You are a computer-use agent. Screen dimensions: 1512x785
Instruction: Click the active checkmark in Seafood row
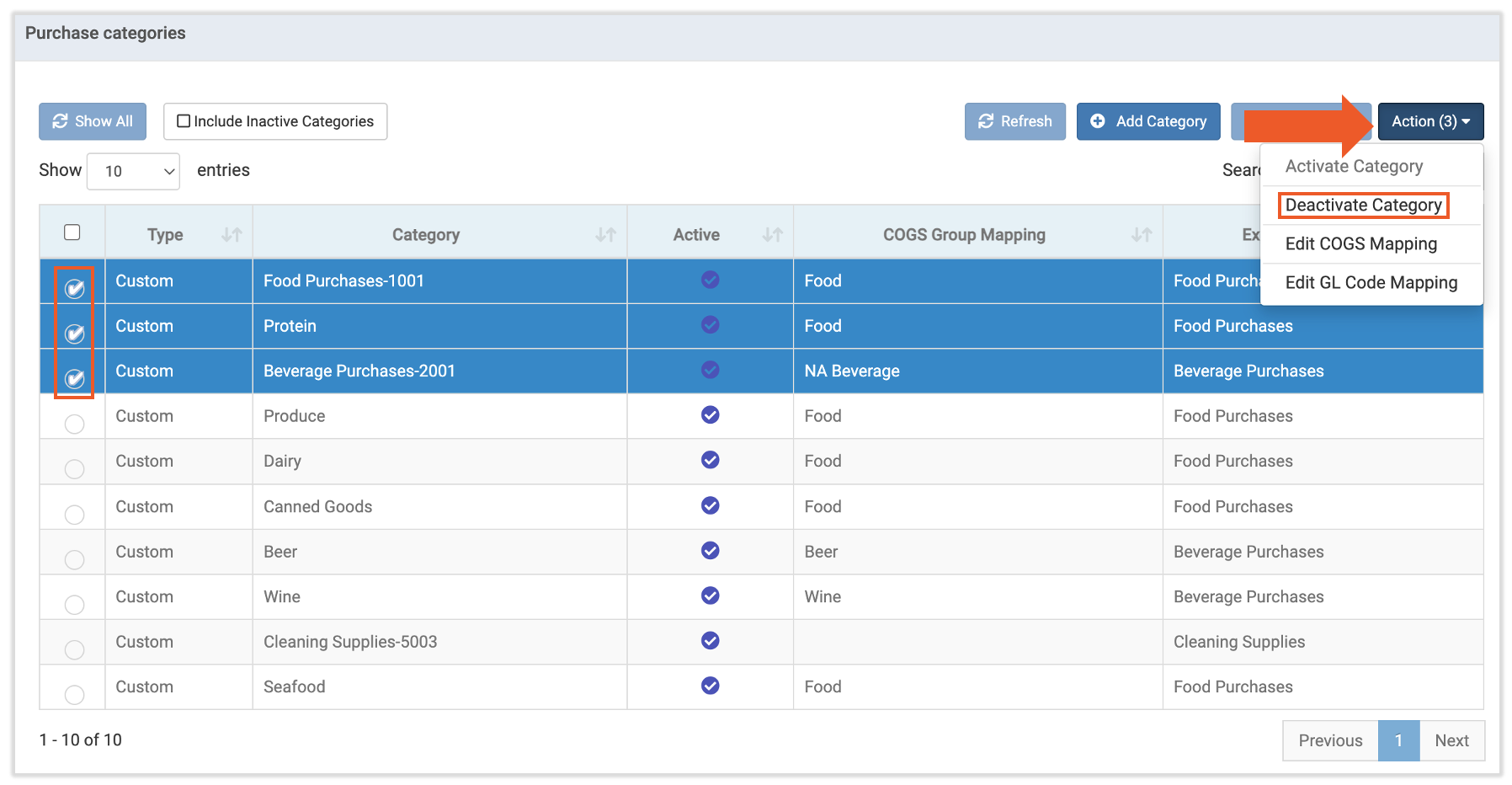[711, 686]
